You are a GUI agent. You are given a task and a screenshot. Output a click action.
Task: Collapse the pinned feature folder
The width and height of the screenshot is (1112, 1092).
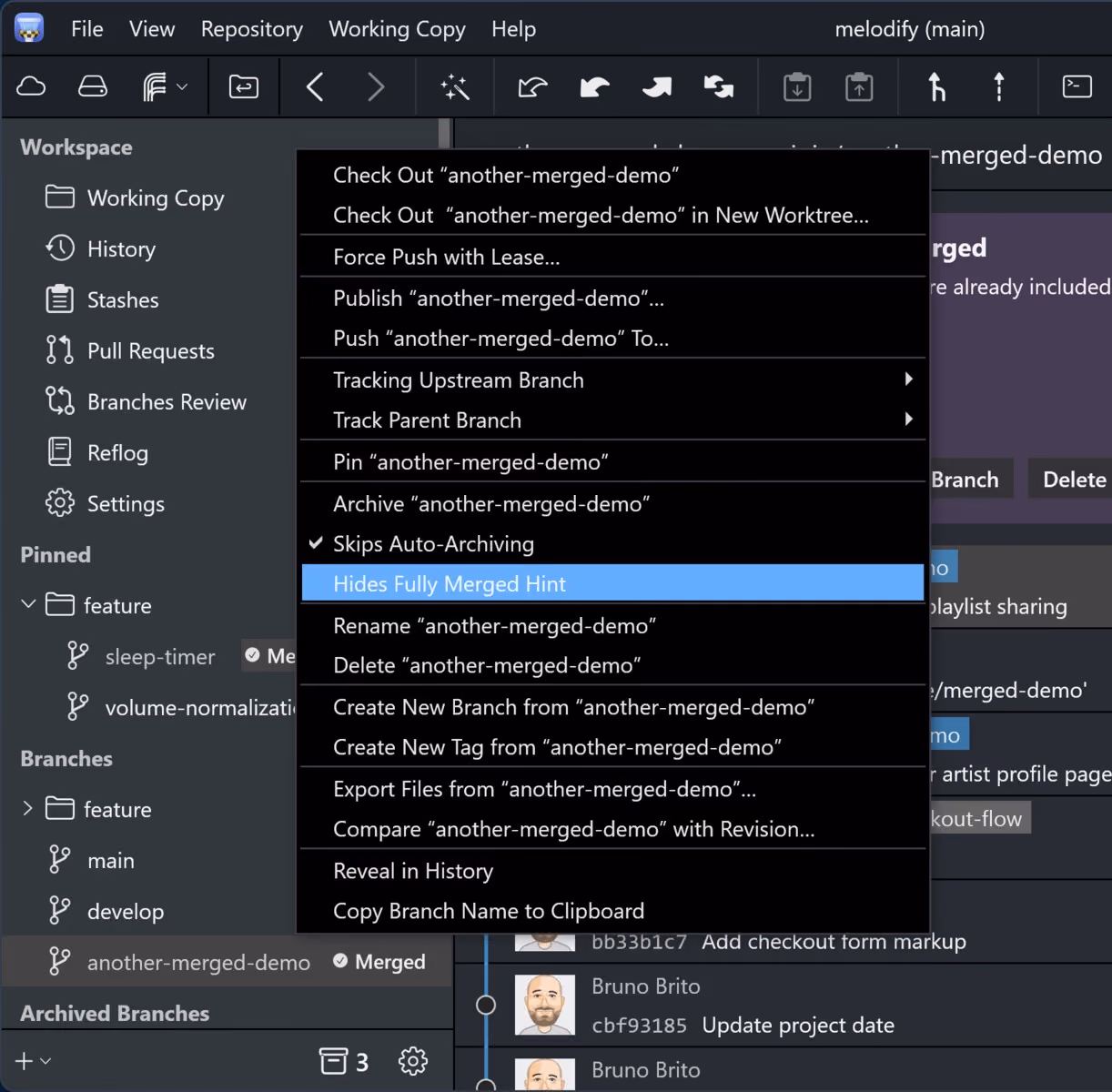(x=28, y=604)
